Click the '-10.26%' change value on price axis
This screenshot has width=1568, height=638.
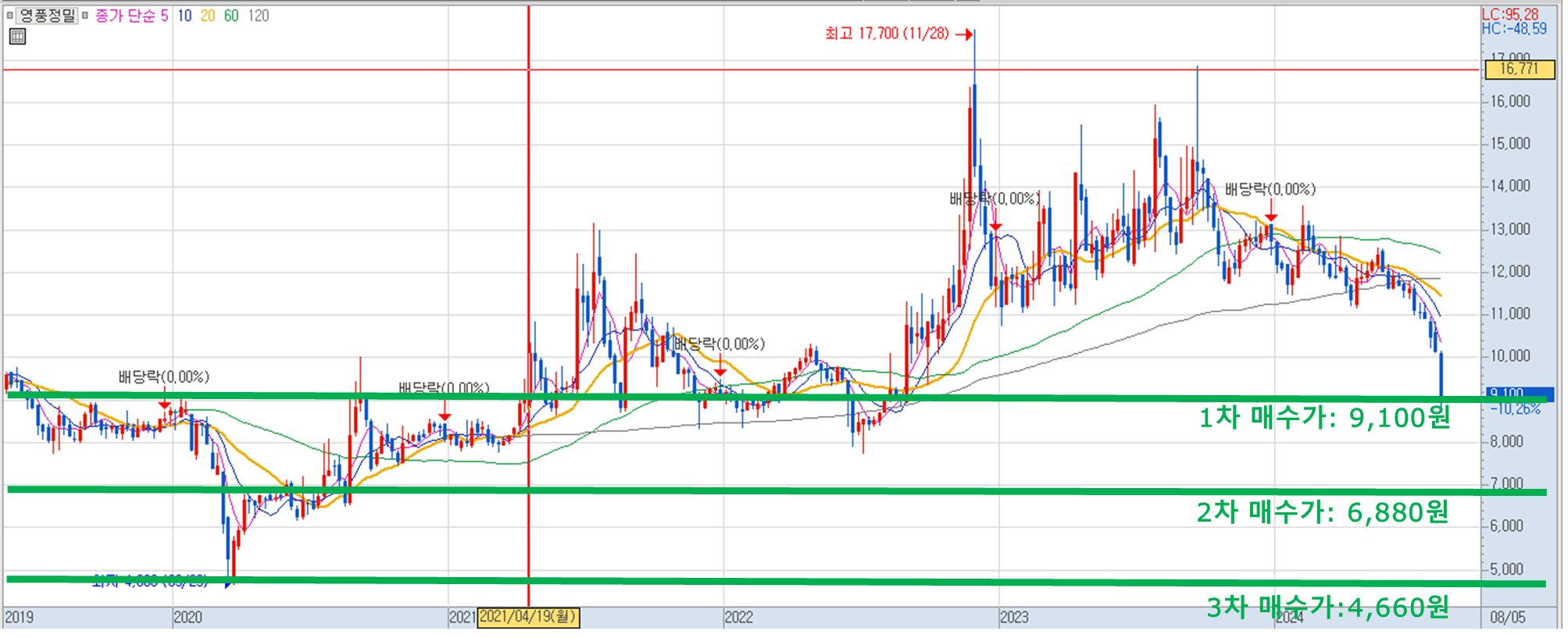[x=1515, y=409]
